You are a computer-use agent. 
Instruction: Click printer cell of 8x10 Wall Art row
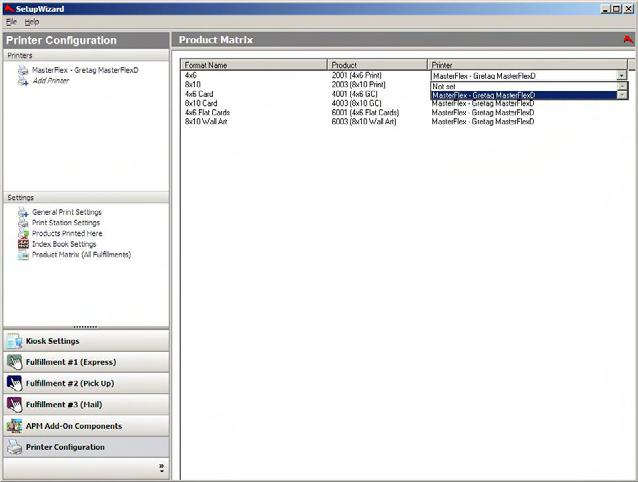(483, 122)
